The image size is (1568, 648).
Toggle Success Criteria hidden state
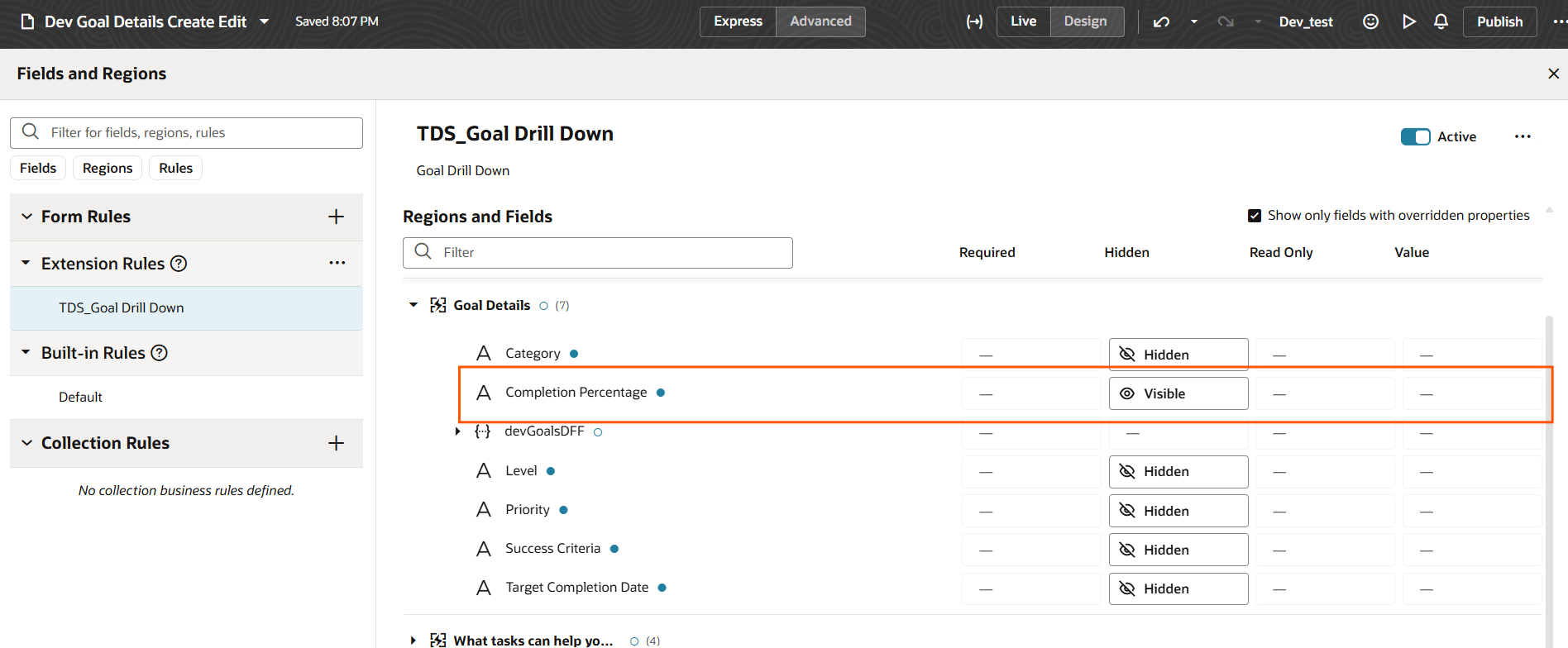point(1178,550)
